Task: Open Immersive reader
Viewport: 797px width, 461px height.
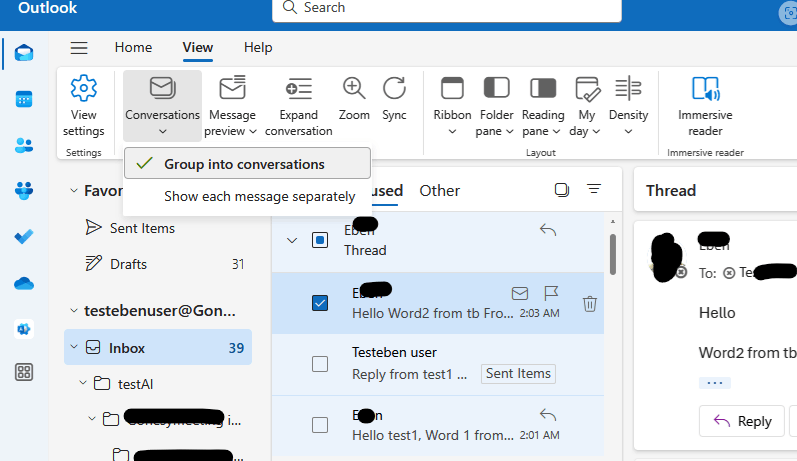Action: pos(705,106)
